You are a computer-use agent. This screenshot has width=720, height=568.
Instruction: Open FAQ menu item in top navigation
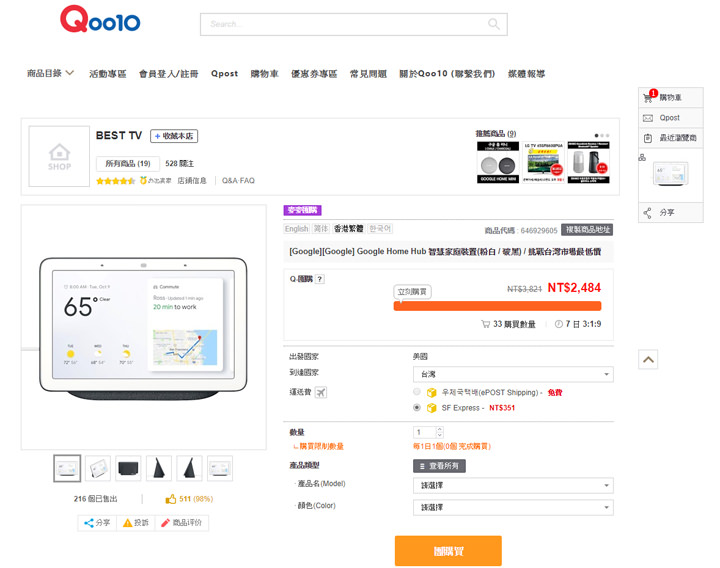pos(368,73)
